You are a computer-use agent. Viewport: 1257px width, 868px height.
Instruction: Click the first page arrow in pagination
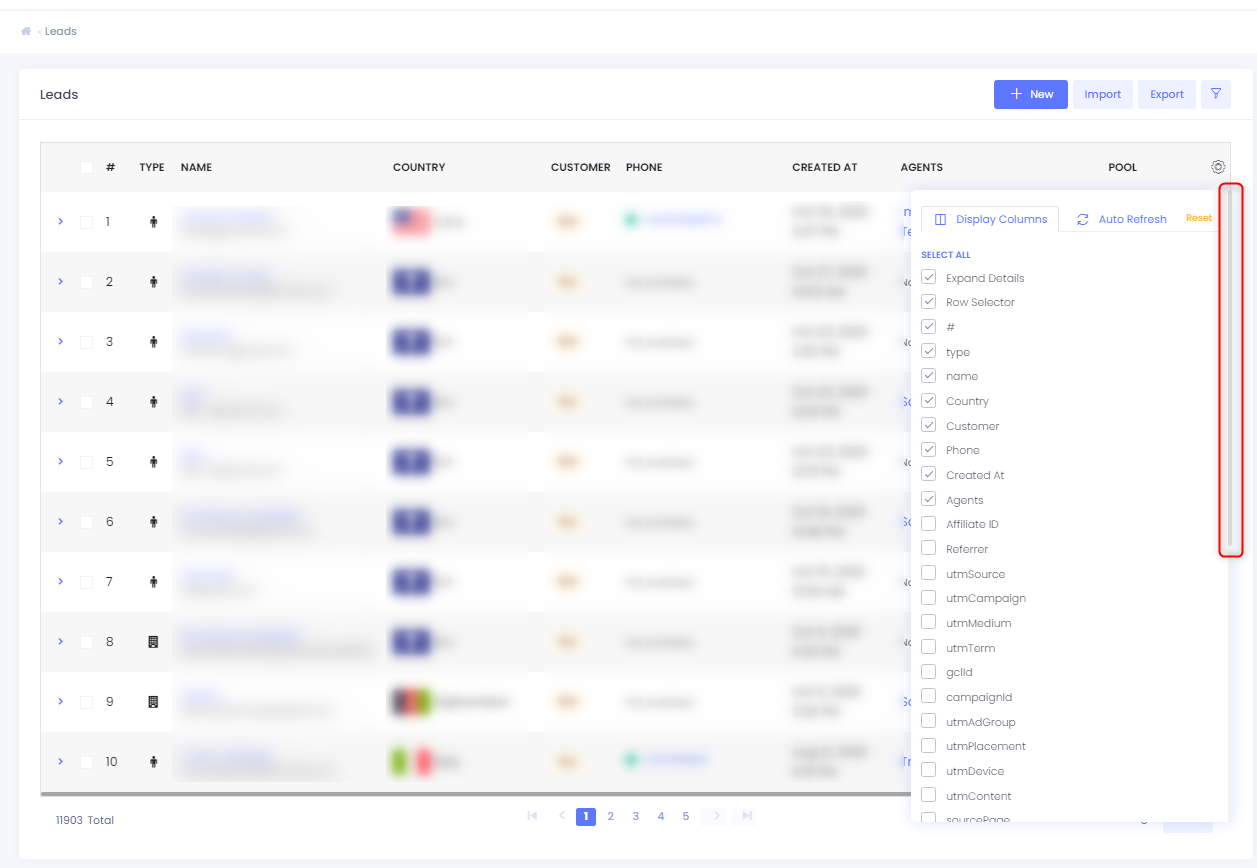532,816
